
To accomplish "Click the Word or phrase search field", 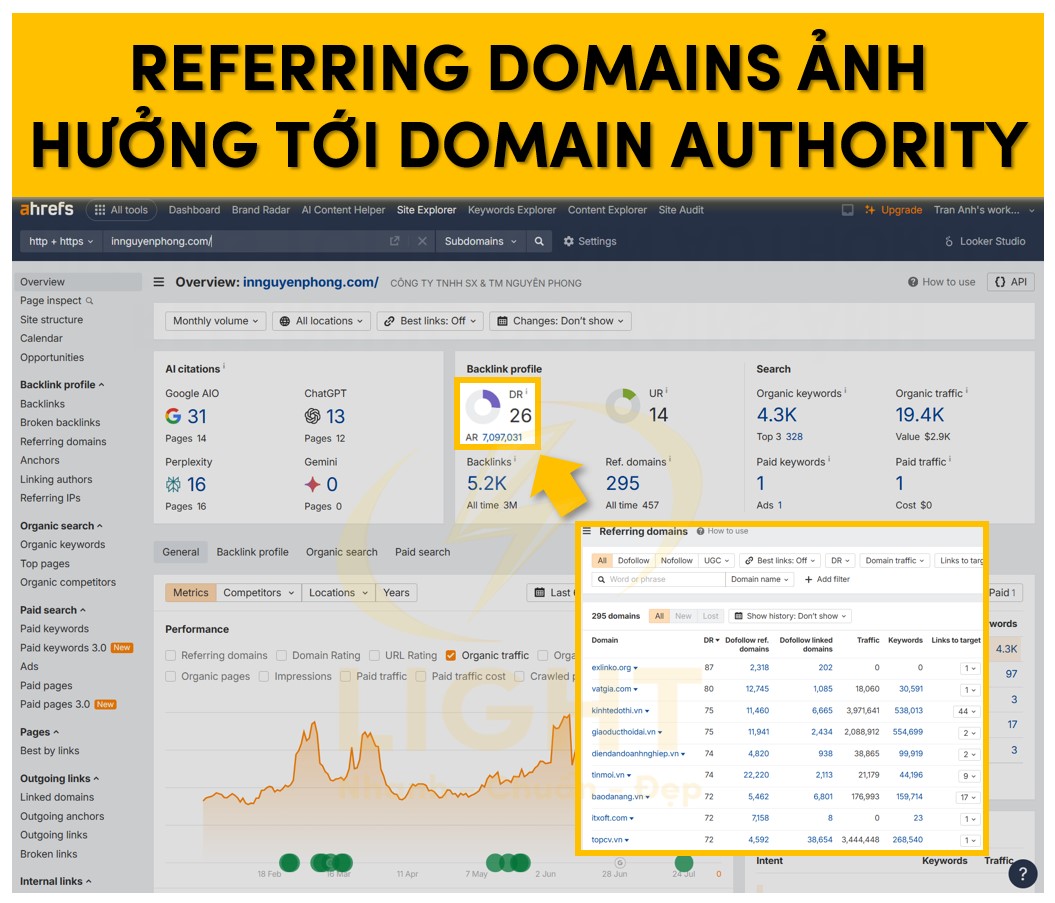I will point(658,579).
